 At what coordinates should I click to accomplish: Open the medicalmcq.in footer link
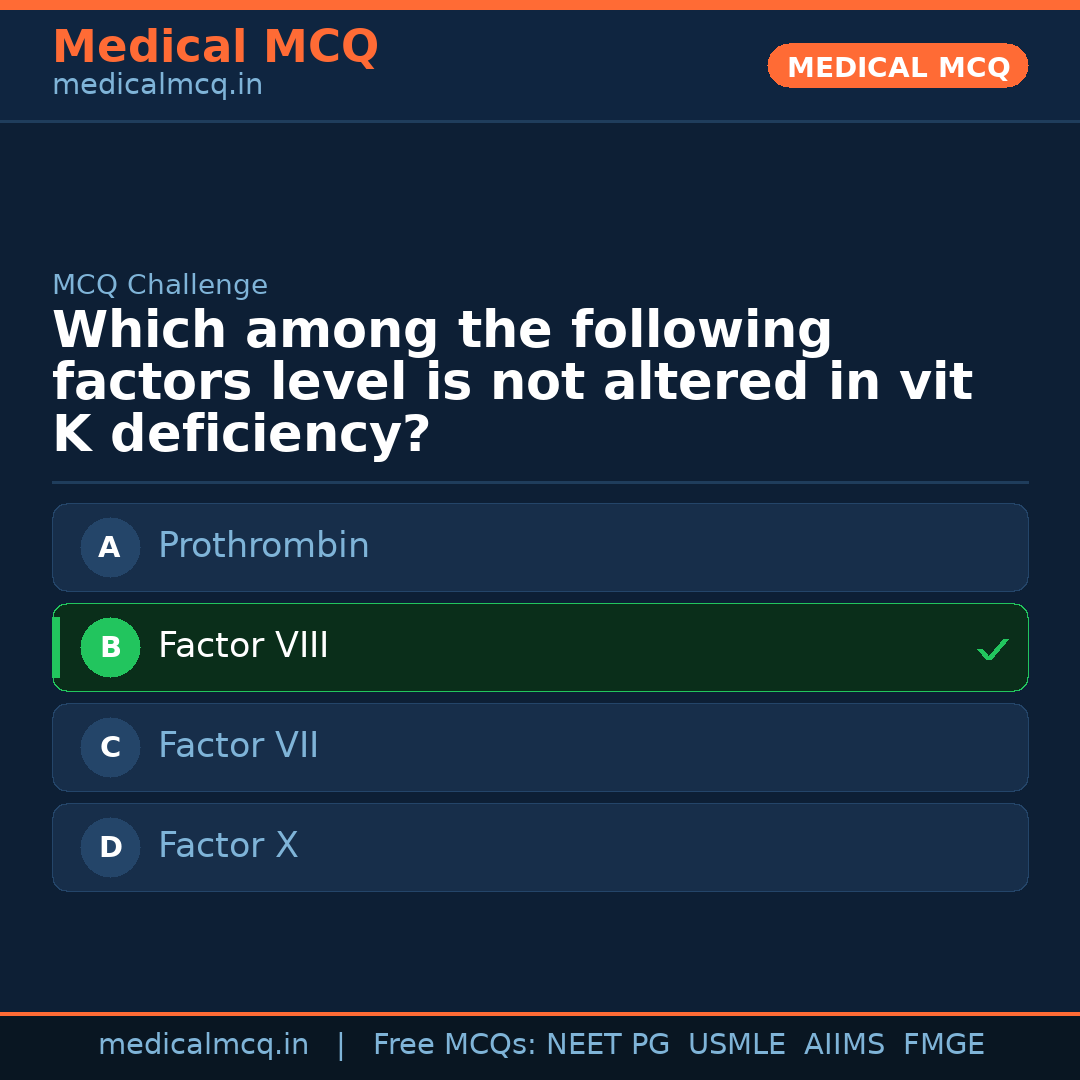click(204, 1043)
